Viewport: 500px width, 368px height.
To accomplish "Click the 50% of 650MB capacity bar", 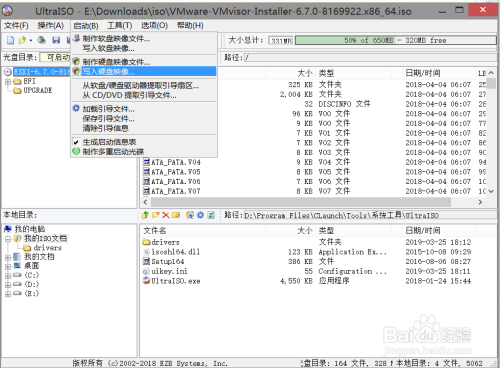I will click(396, 40).
